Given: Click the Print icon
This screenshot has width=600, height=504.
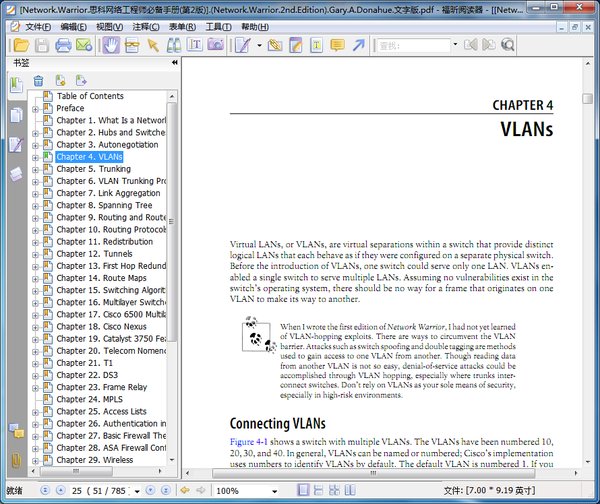Looking at the screenshot, I should (63, 45).
